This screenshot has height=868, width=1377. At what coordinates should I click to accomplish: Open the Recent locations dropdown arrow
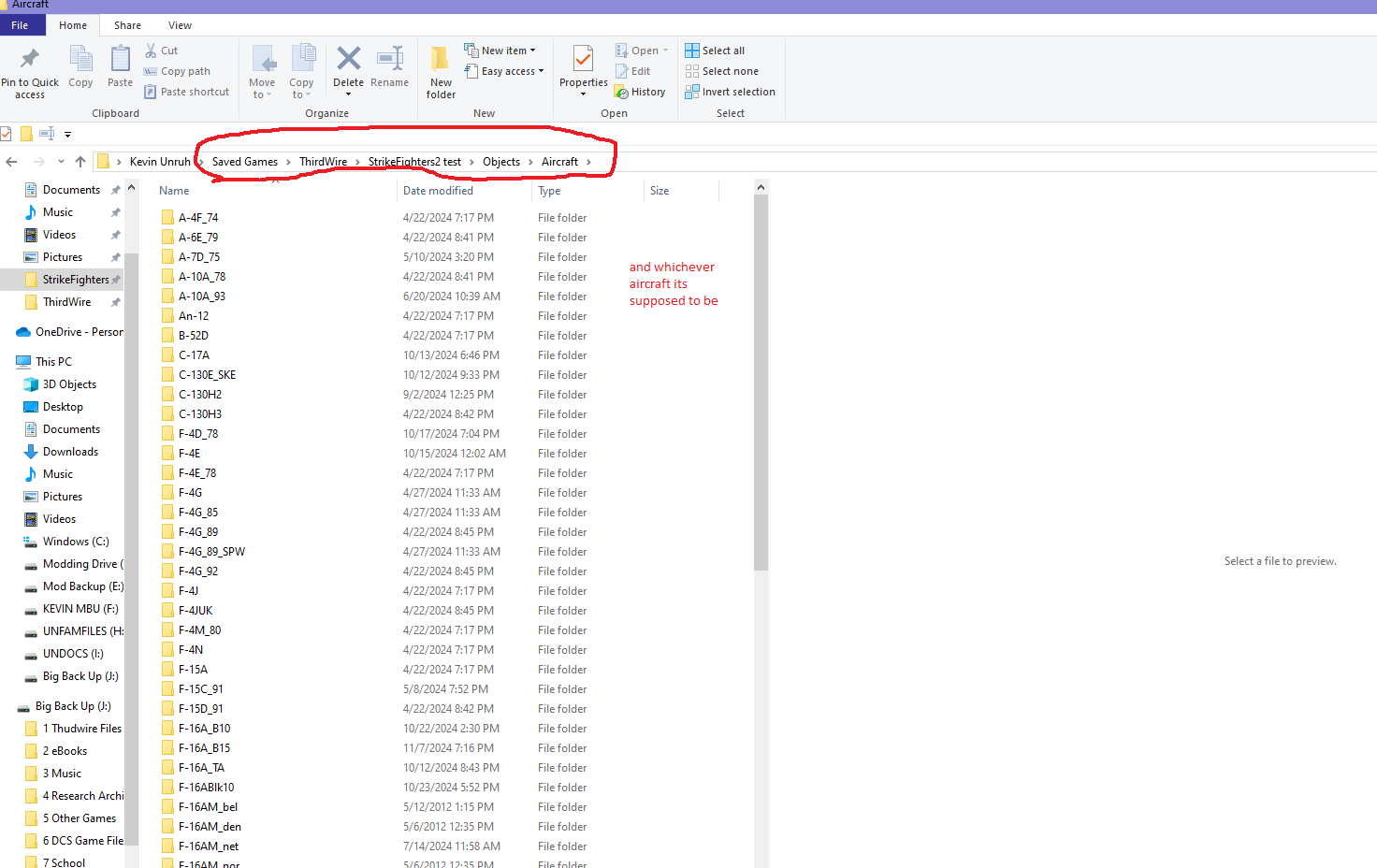[61, 162]
